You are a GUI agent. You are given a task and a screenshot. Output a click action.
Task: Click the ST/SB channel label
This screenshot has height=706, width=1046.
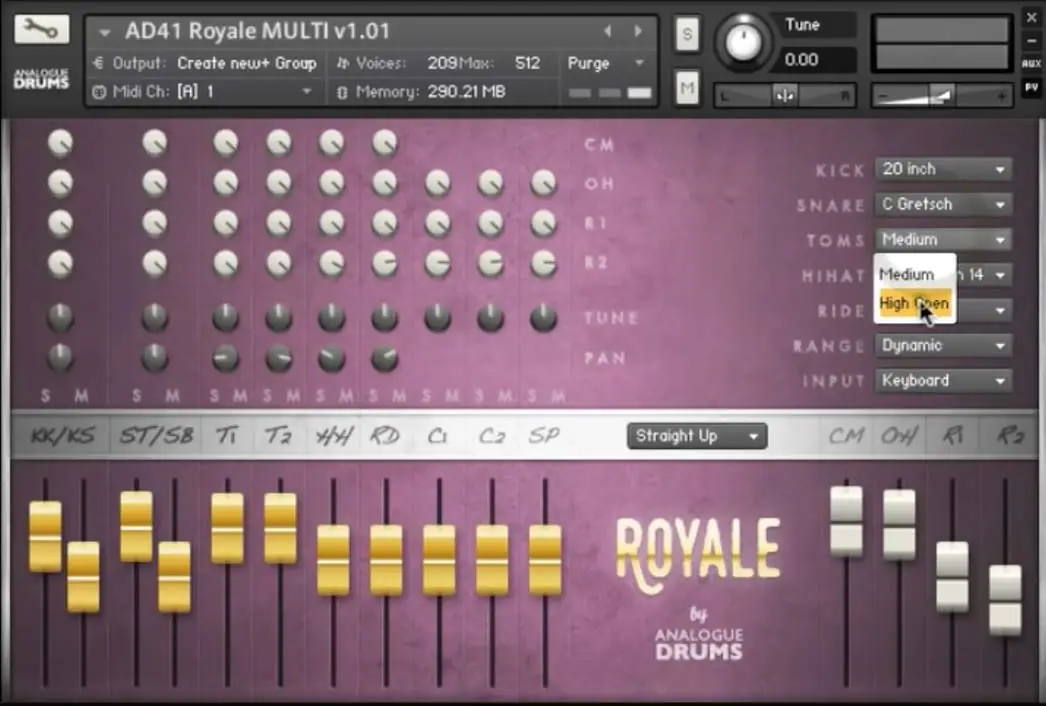(157, 436)
